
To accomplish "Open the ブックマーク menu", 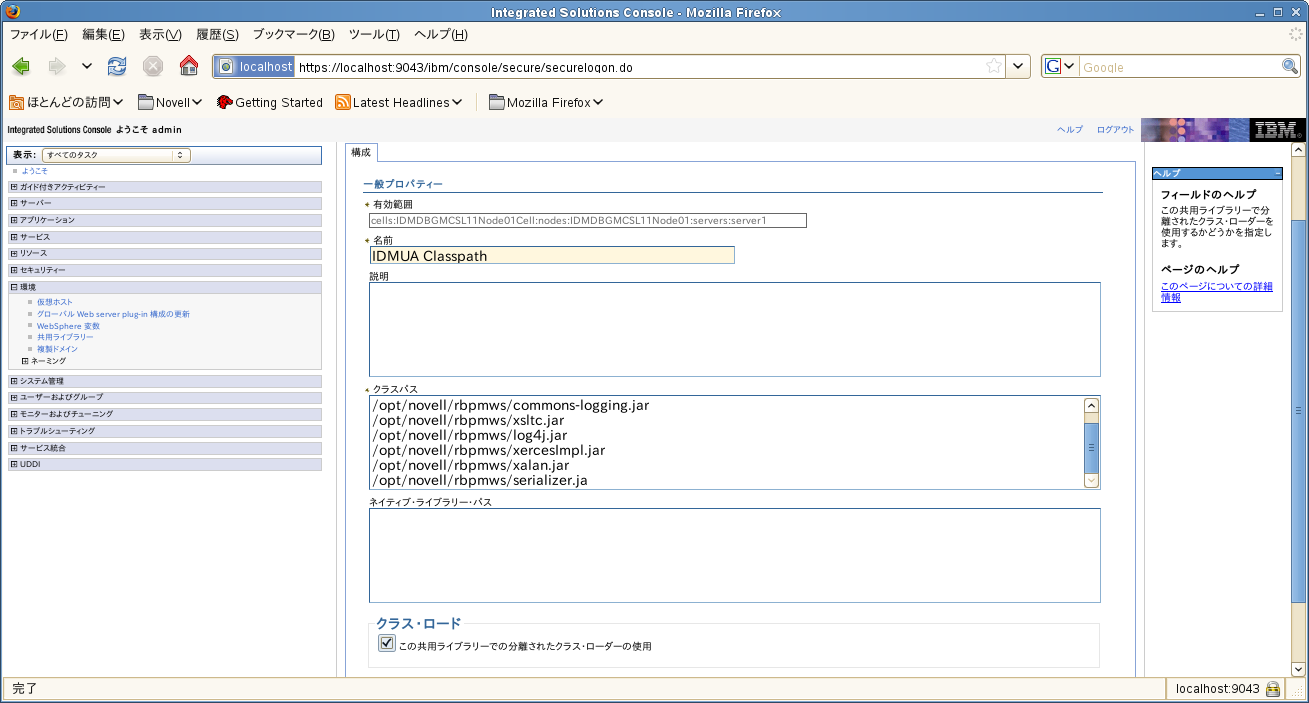I will click(293, 34).
